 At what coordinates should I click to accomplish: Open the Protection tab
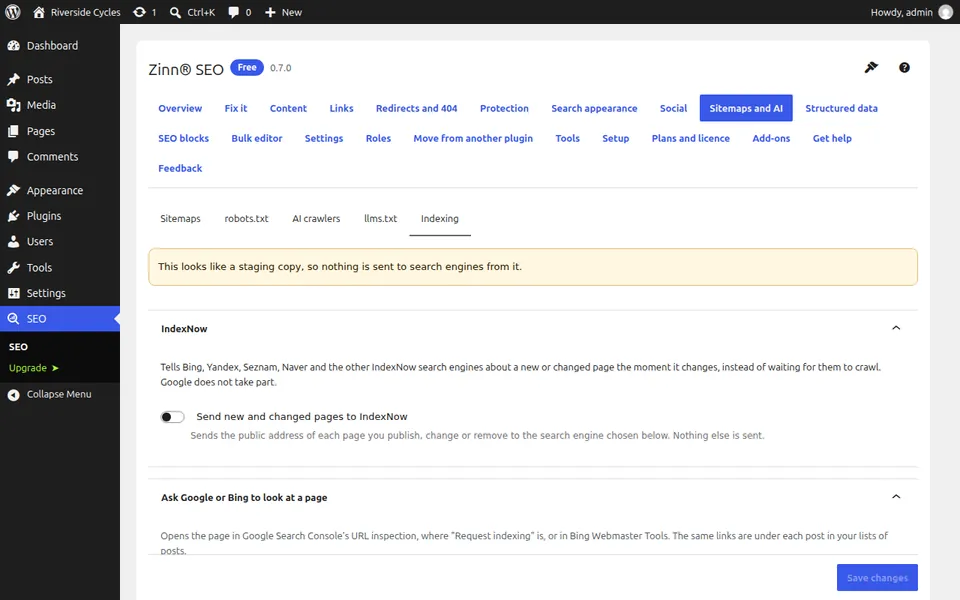pos(504,108)
